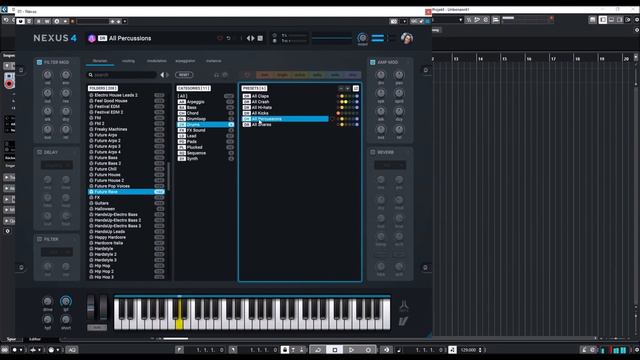Click the glowing blue knob near keyboard
Viewport: 640px width, 360px height.
click(x=65, y=301)
